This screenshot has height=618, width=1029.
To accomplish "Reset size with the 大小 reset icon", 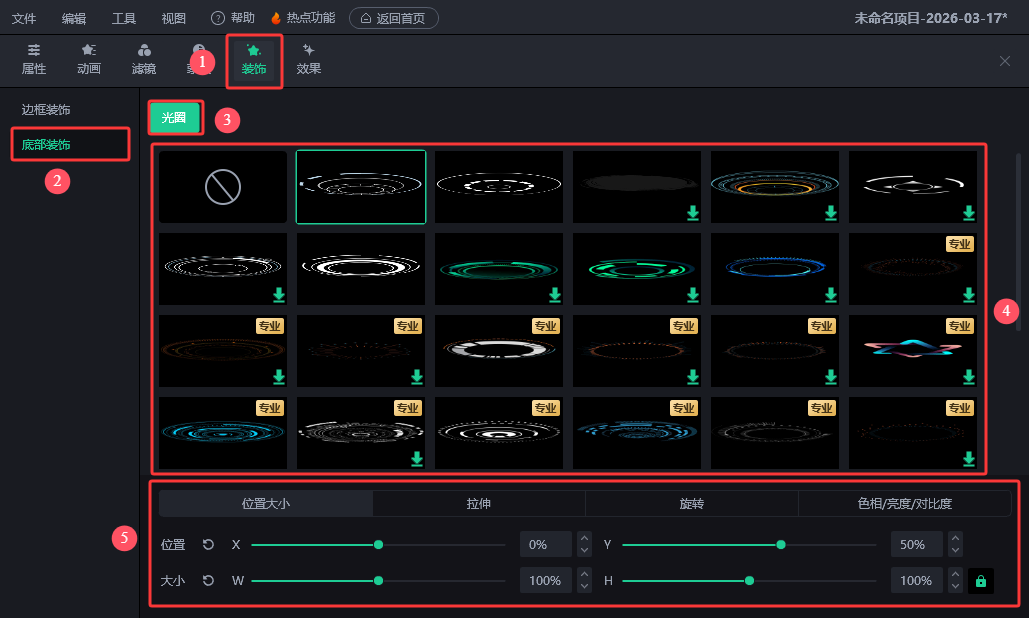I will click(x=208, y=580).
